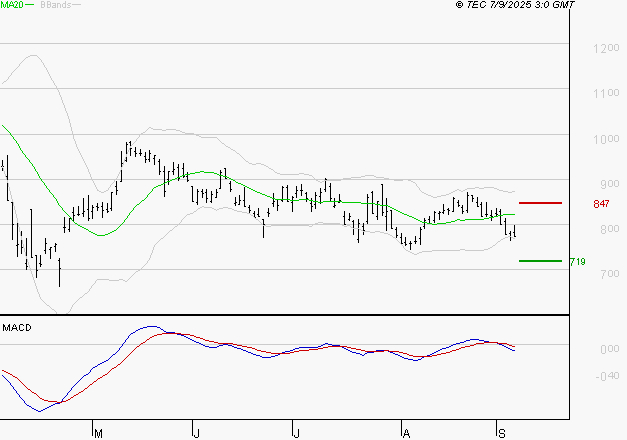
Task: Click the MACD 000 axis label
Action: tap(609, 349)
